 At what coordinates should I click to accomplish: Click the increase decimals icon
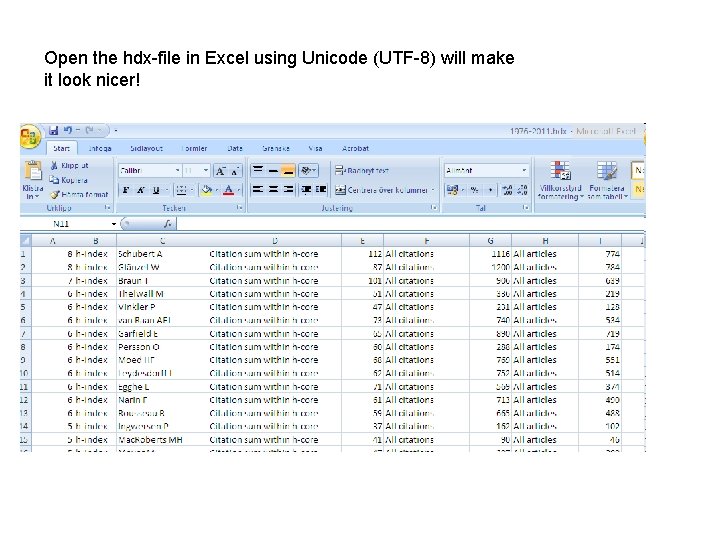pyautogui.click(x=507, y=190)
